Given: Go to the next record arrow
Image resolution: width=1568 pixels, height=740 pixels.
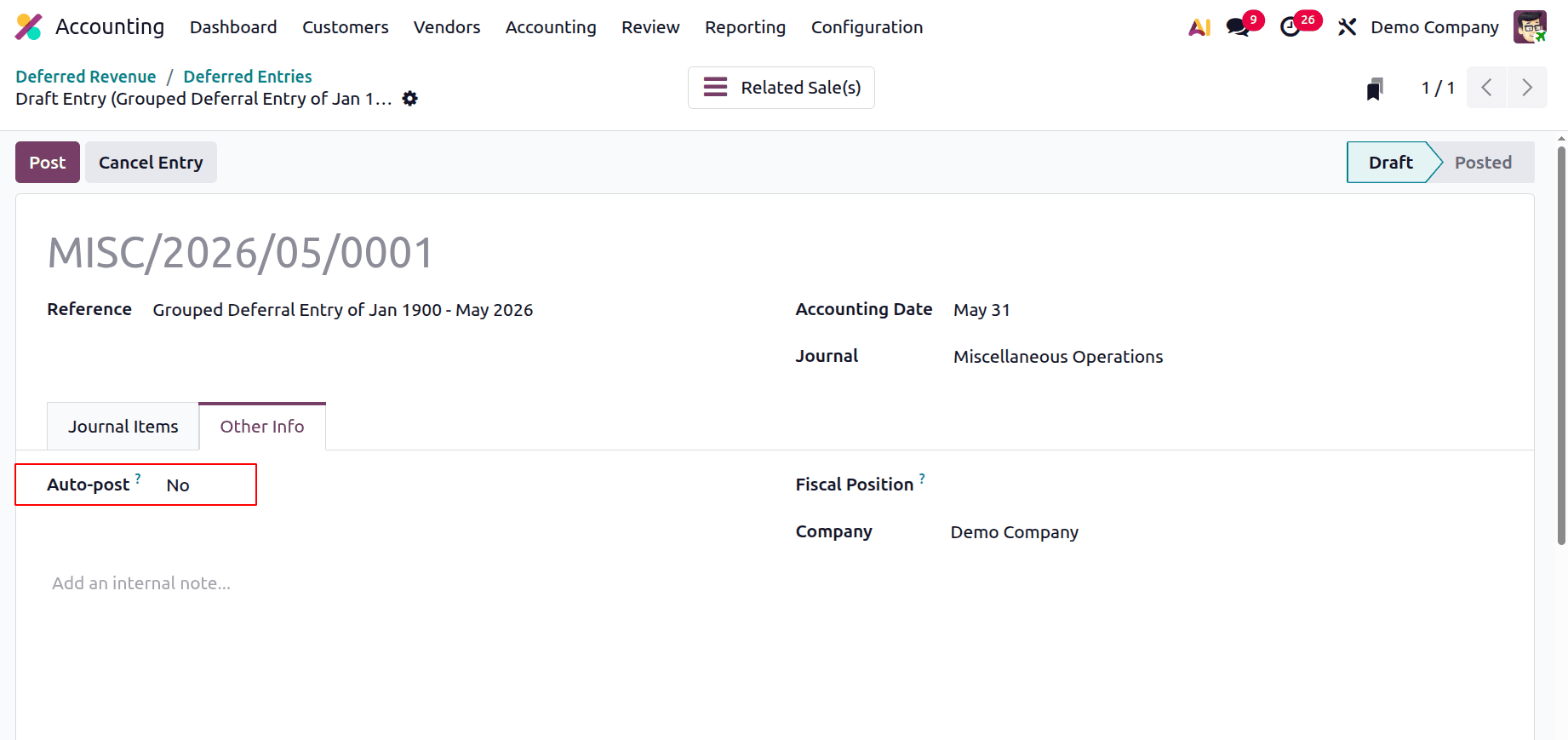Looking at the screenshot, I should point(1527,88).
